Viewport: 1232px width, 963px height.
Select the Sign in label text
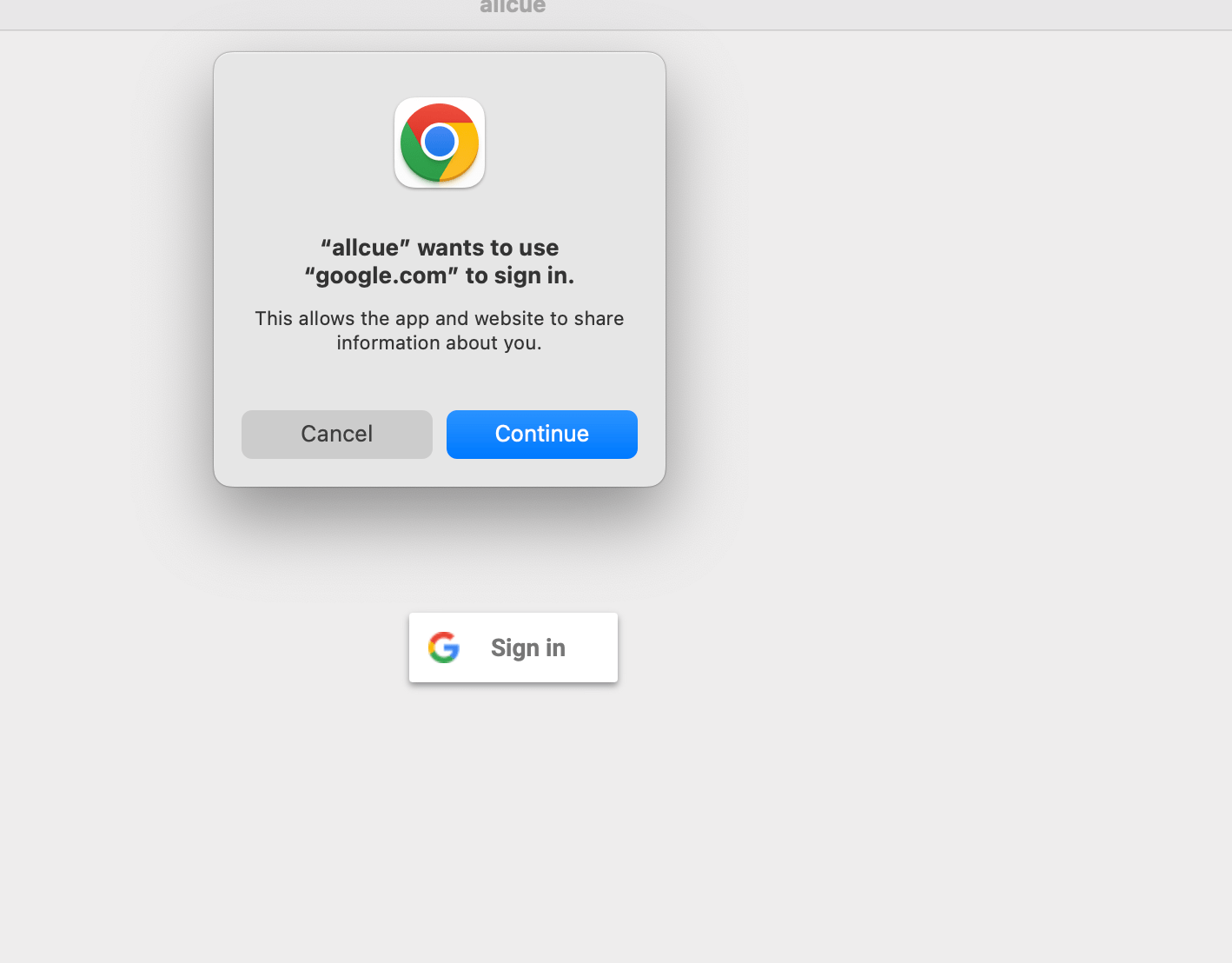point(527,647)
